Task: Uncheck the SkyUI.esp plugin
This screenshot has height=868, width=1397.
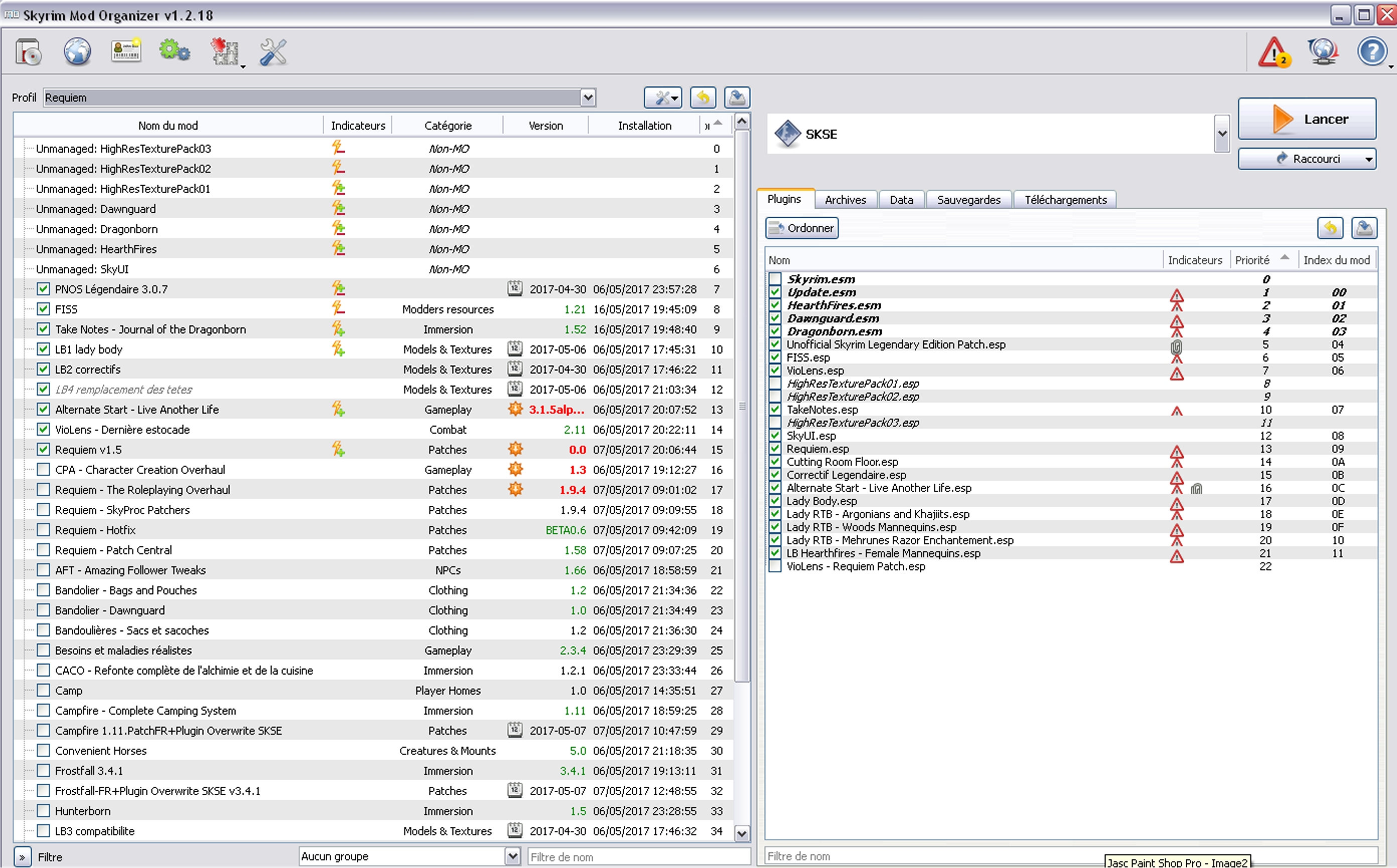Action: (775, 436)
